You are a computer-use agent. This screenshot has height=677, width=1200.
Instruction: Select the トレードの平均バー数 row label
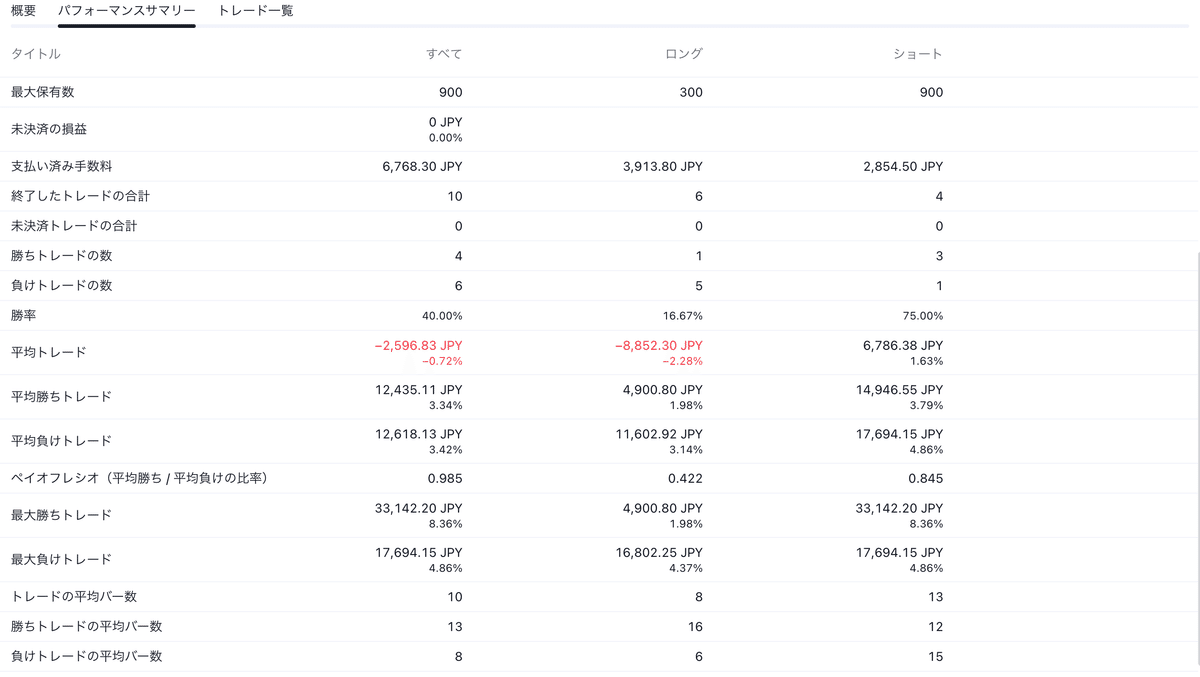tap(74, 597)
